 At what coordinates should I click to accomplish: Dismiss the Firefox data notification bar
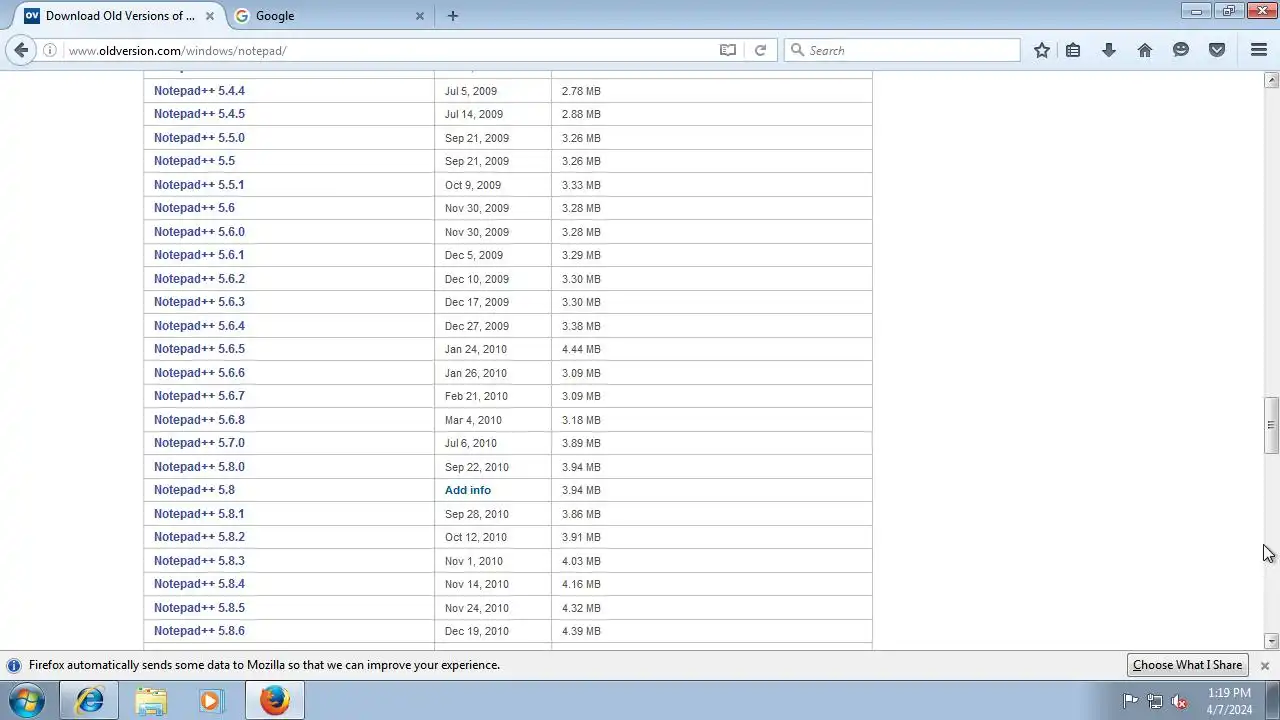(x=1264, y=665)
